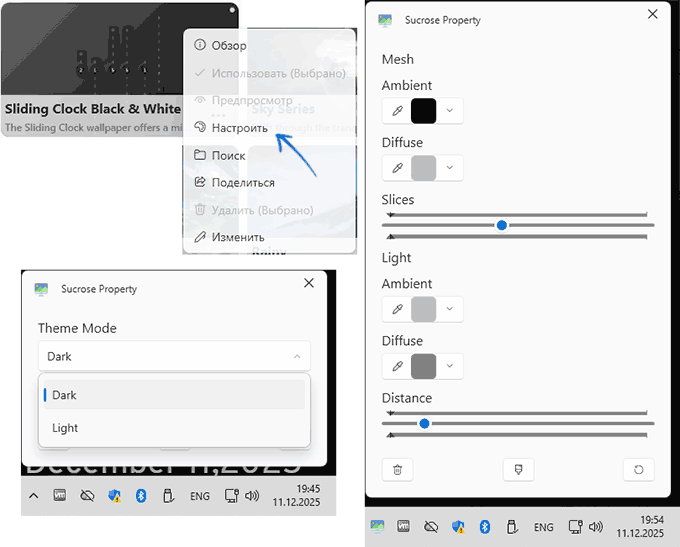Show hidden tray icons with the up chevron
680x547 pixels.
pyautogui.click(x=33, y=495)
